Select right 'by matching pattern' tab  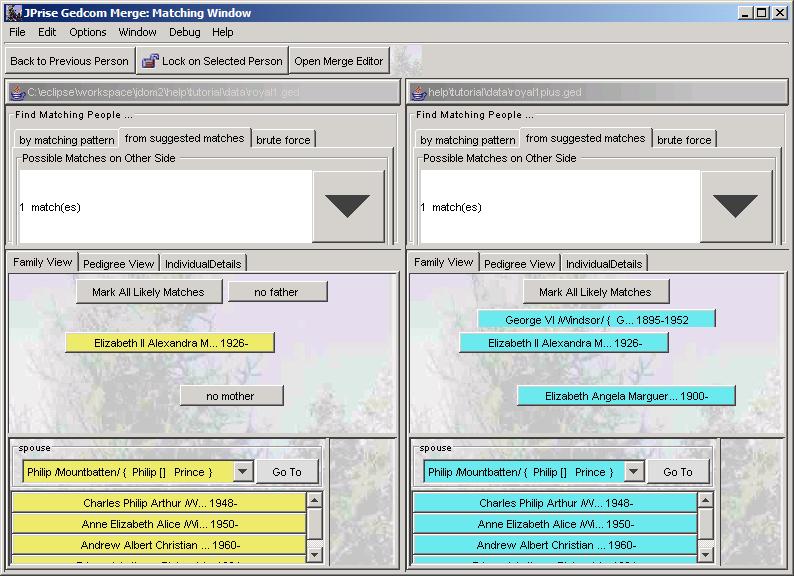coord(468,140)
